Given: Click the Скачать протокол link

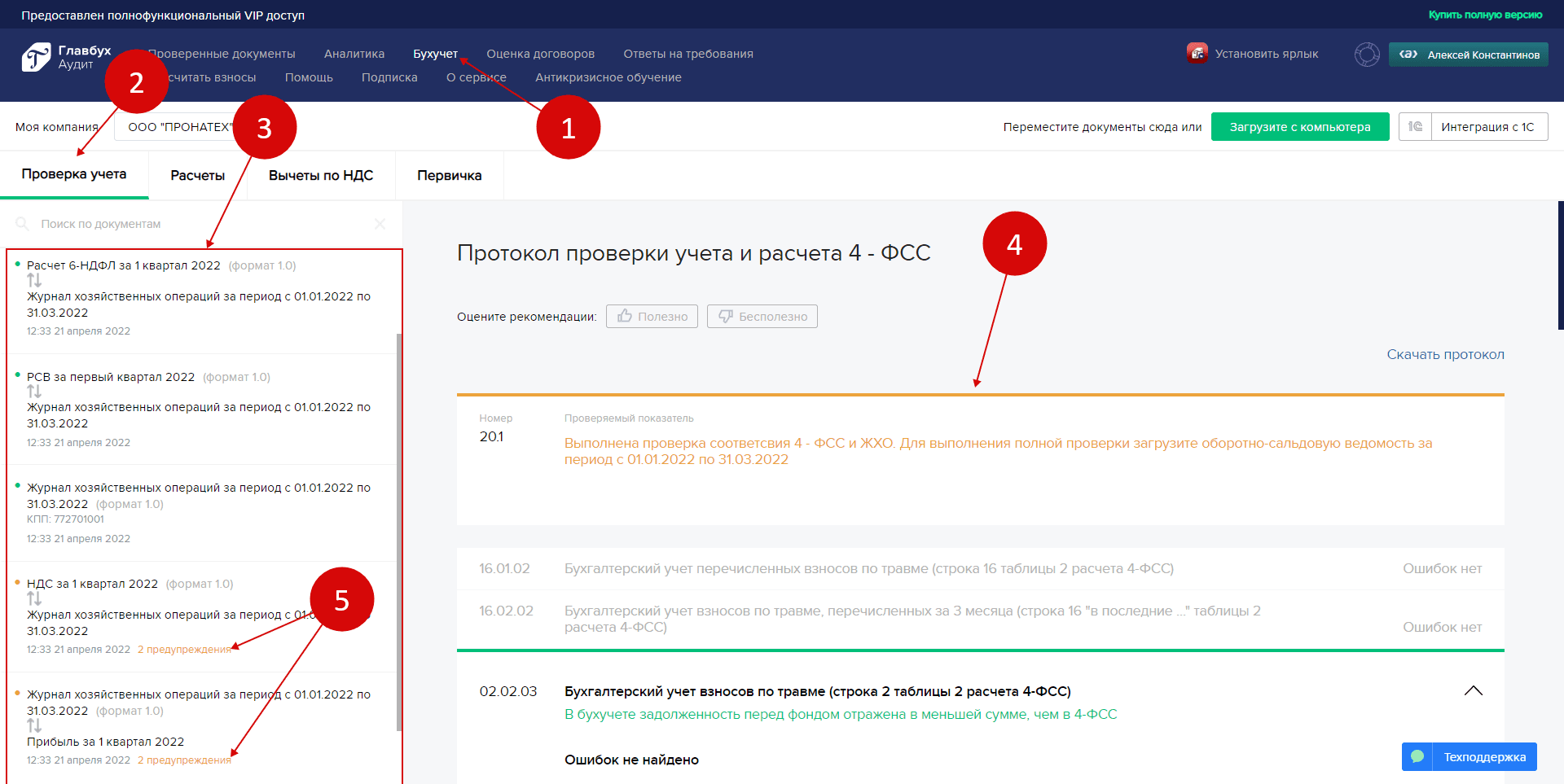Looking at the screenshot, I should click(1445, 354).
